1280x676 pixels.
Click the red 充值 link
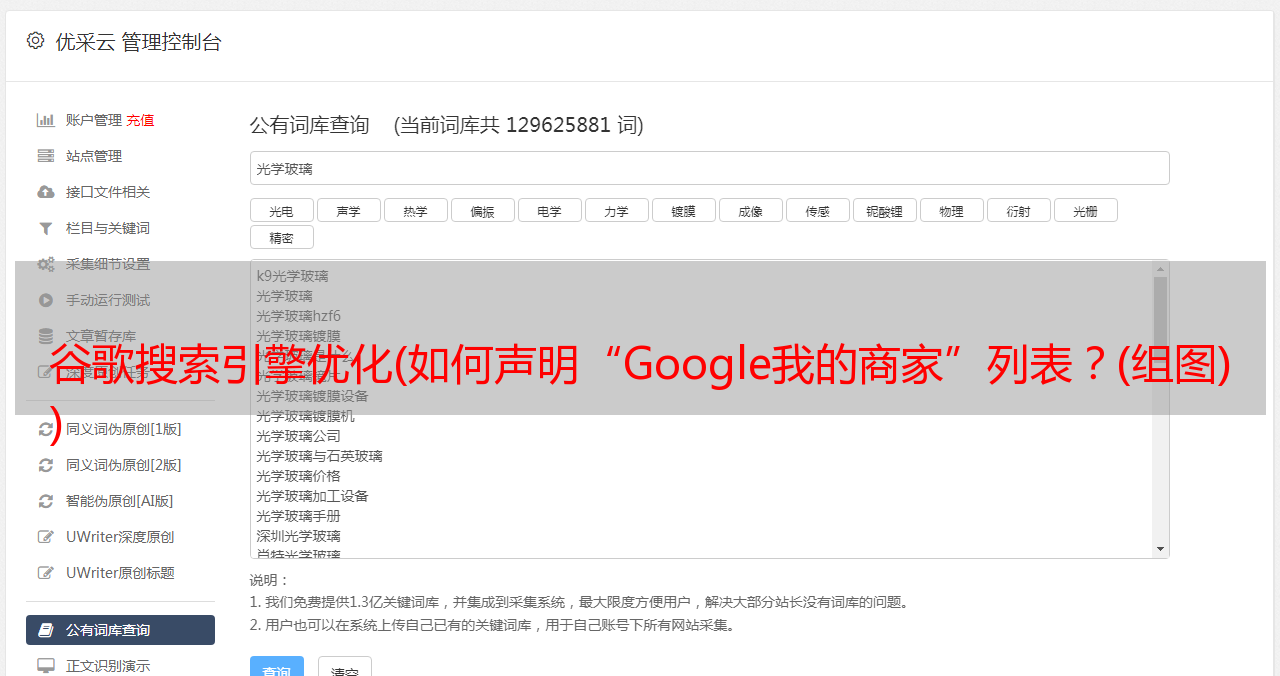point(140,120)
